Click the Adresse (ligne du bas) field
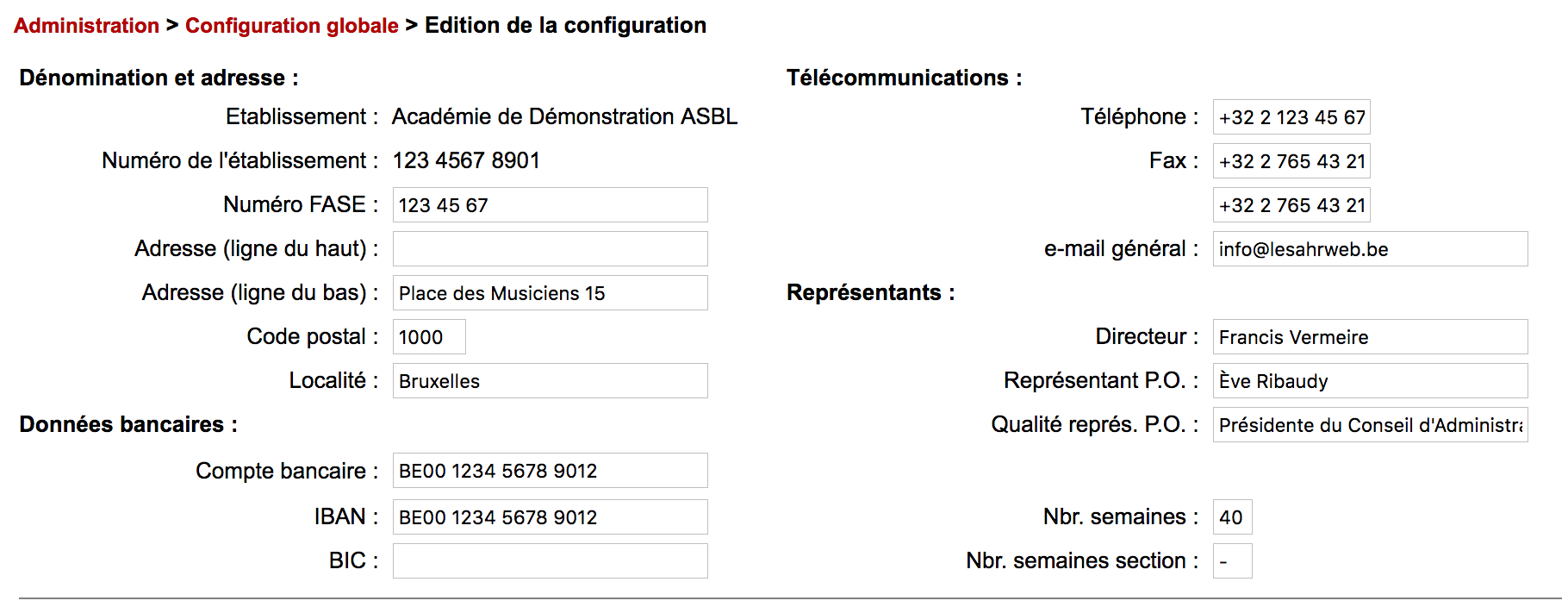Image resolution: width=1568 pixels, height=607 pixels. point(550,293)
